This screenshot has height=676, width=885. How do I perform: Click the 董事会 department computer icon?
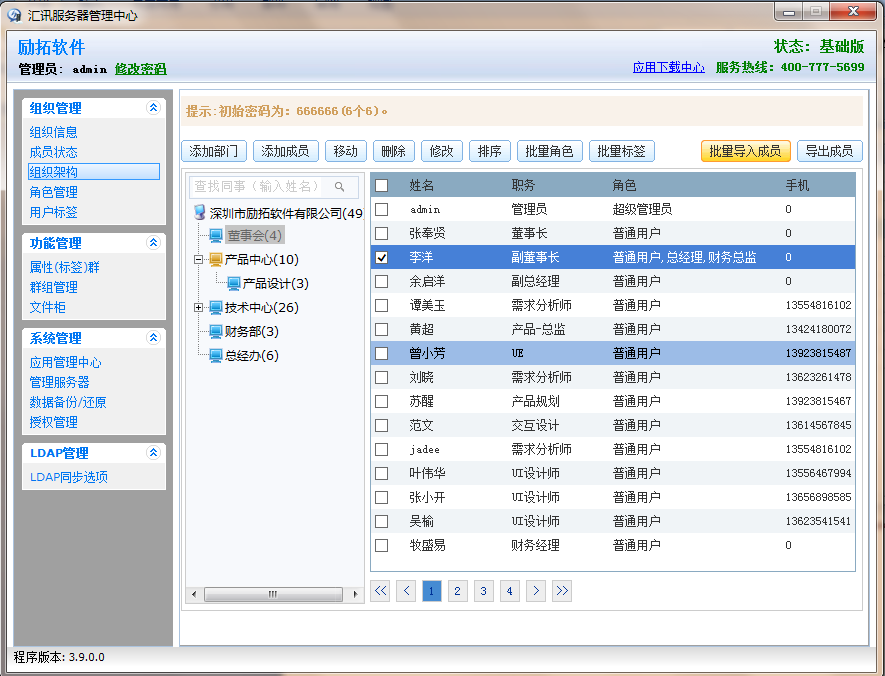pos(216,235)
